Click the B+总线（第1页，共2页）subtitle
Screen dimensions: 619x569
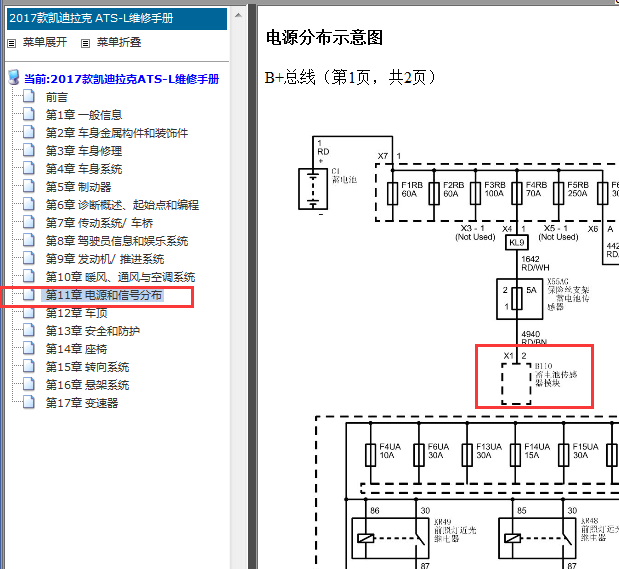(351, 77)
